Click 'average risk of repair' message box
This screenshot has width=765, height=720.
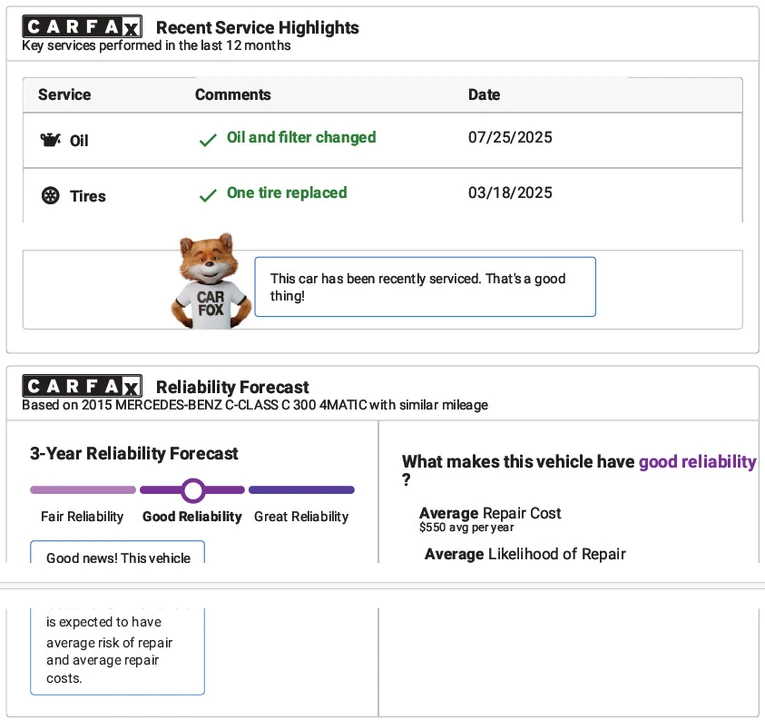118,651
